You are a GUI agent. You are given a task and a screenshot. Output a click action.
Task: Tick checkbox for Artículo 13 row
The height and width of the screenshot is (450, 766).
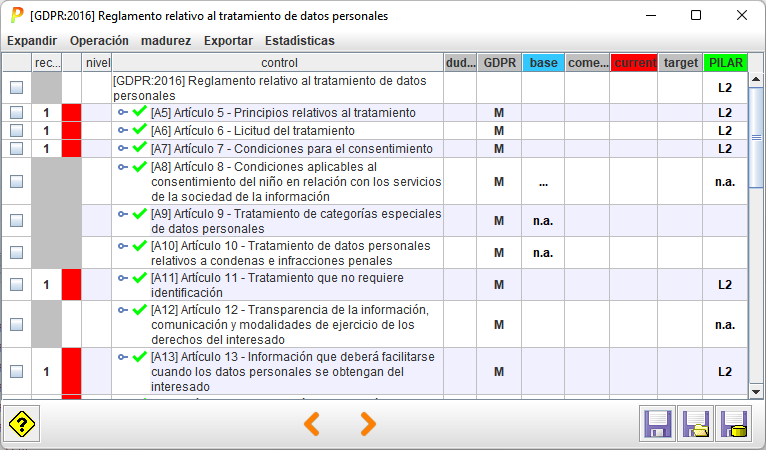pyautogui.click(x=17, y=371)
